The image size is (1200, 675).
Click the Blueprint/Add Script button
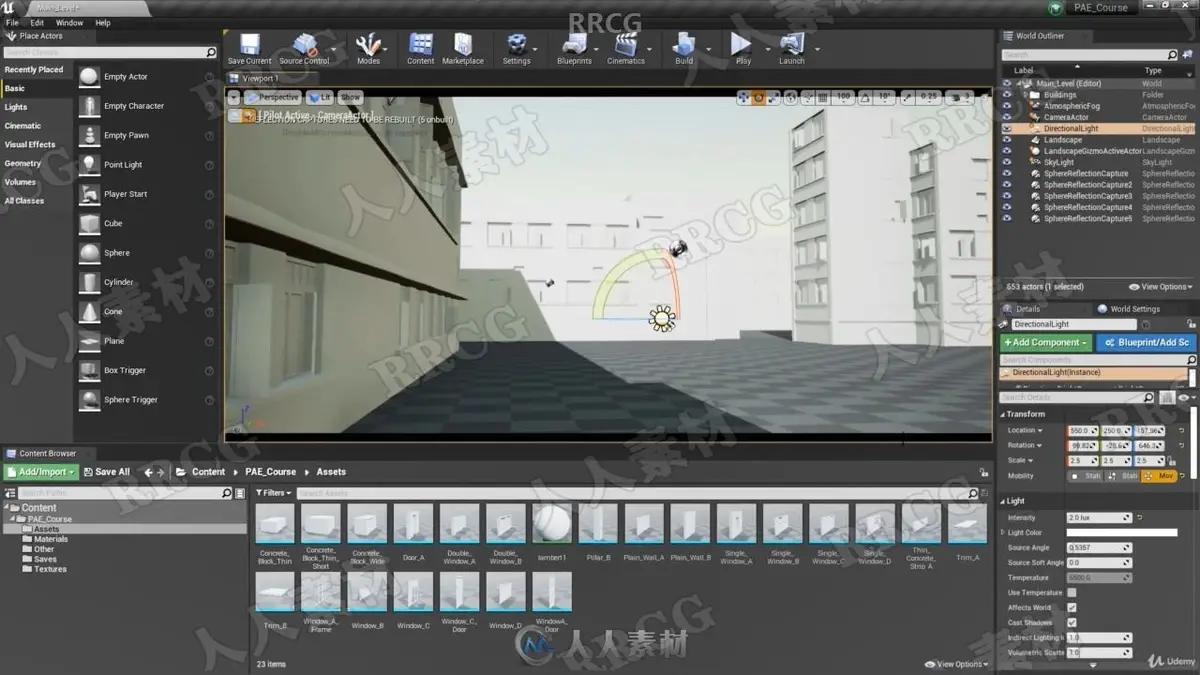[1146, 342]
